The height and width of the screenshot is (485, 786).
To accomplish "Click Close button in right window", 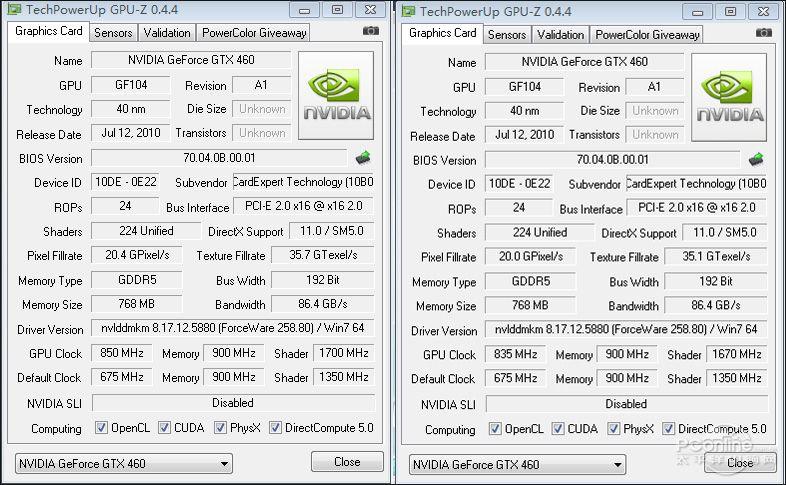I will (740, 463).
